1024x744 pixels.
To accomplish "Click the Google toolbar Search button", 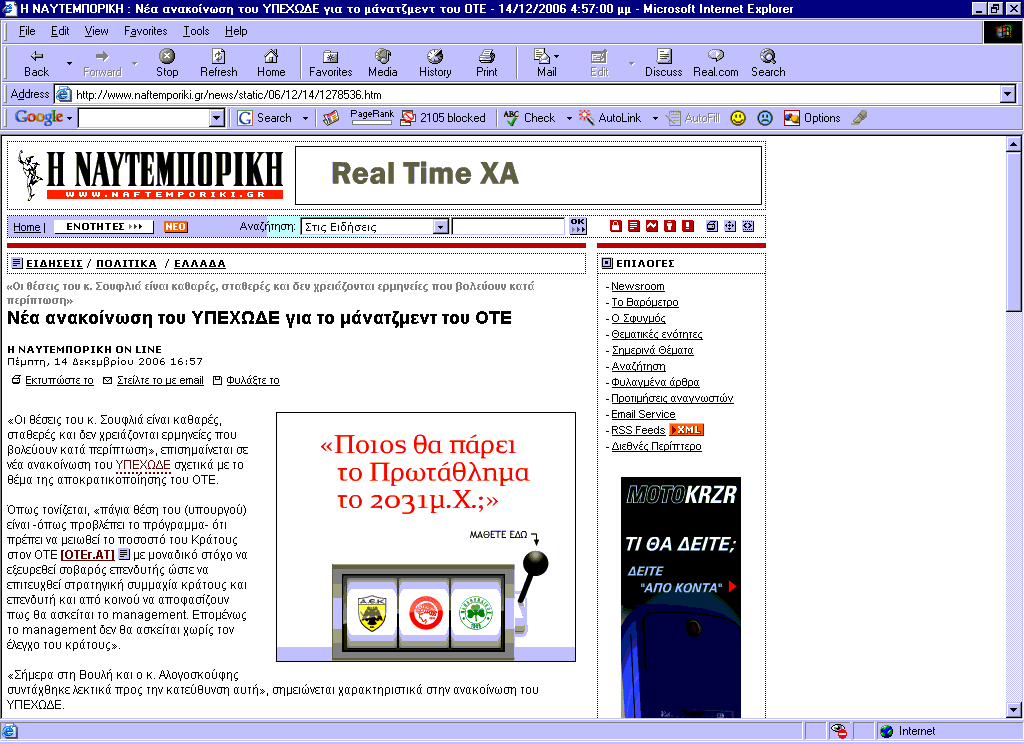I will 265,118.
